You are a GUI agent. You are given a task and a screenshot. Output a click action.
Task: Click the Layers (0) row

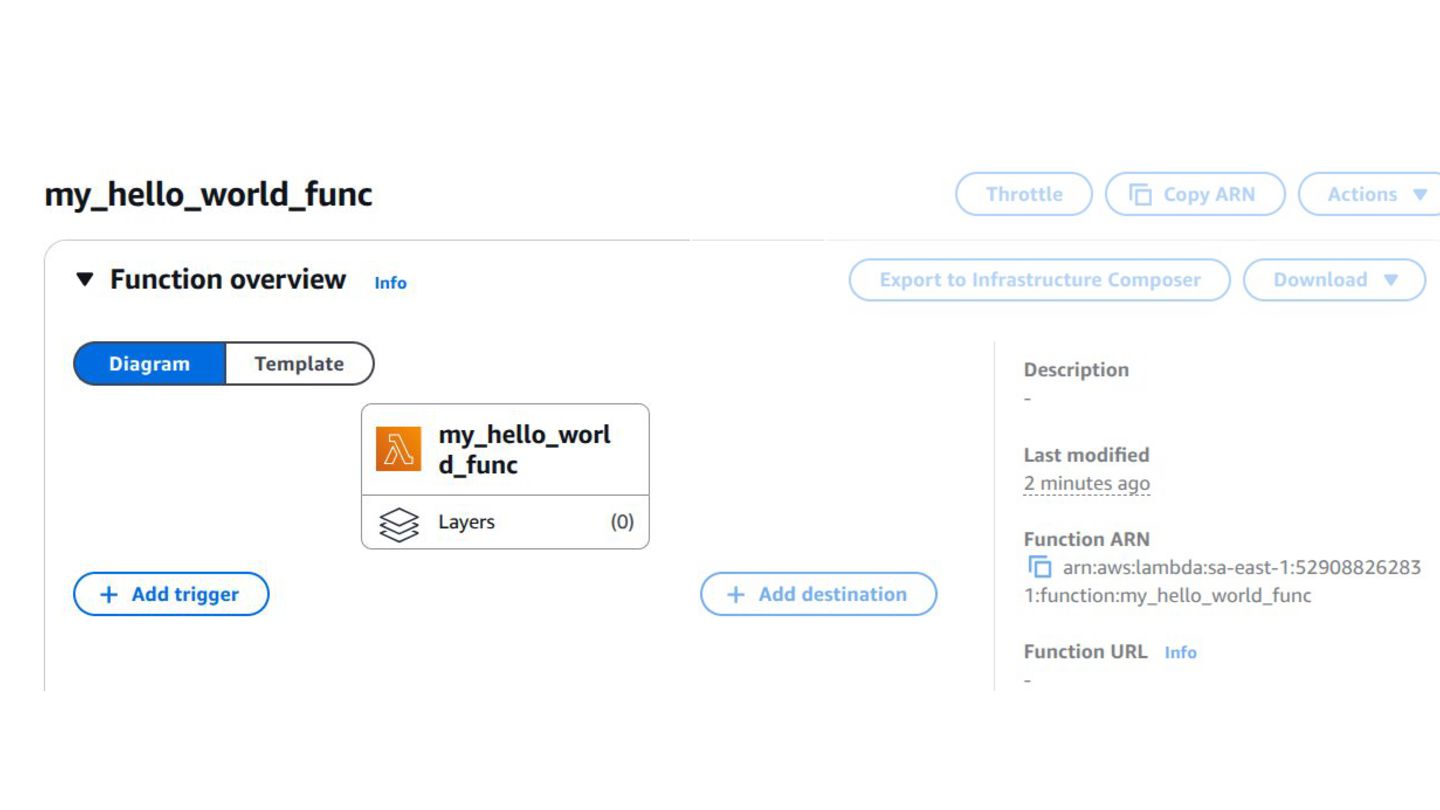point(505,522)
